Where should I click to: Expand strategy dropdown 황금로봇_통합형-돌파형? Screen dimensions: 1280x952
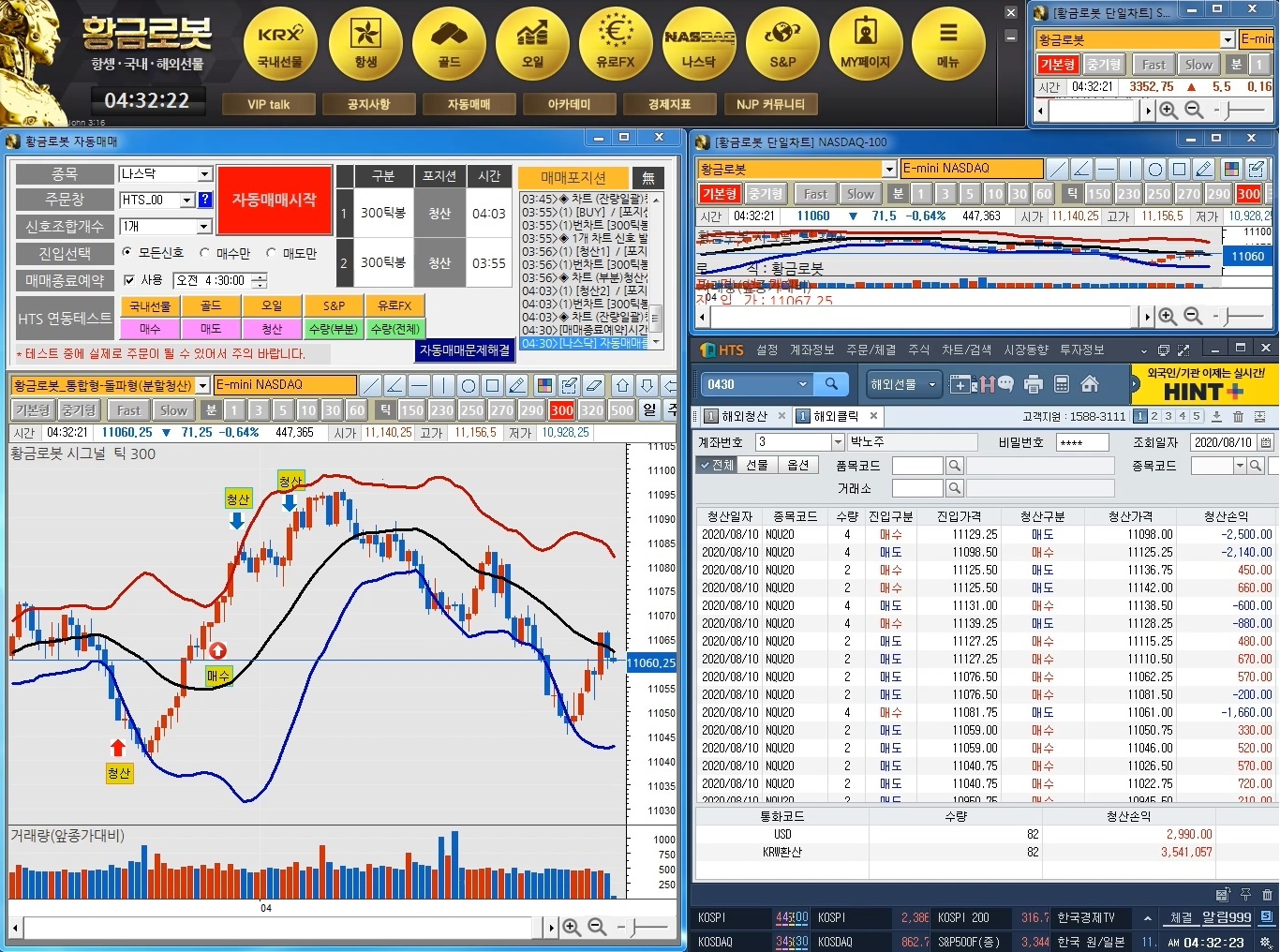[x=202, y=386]
